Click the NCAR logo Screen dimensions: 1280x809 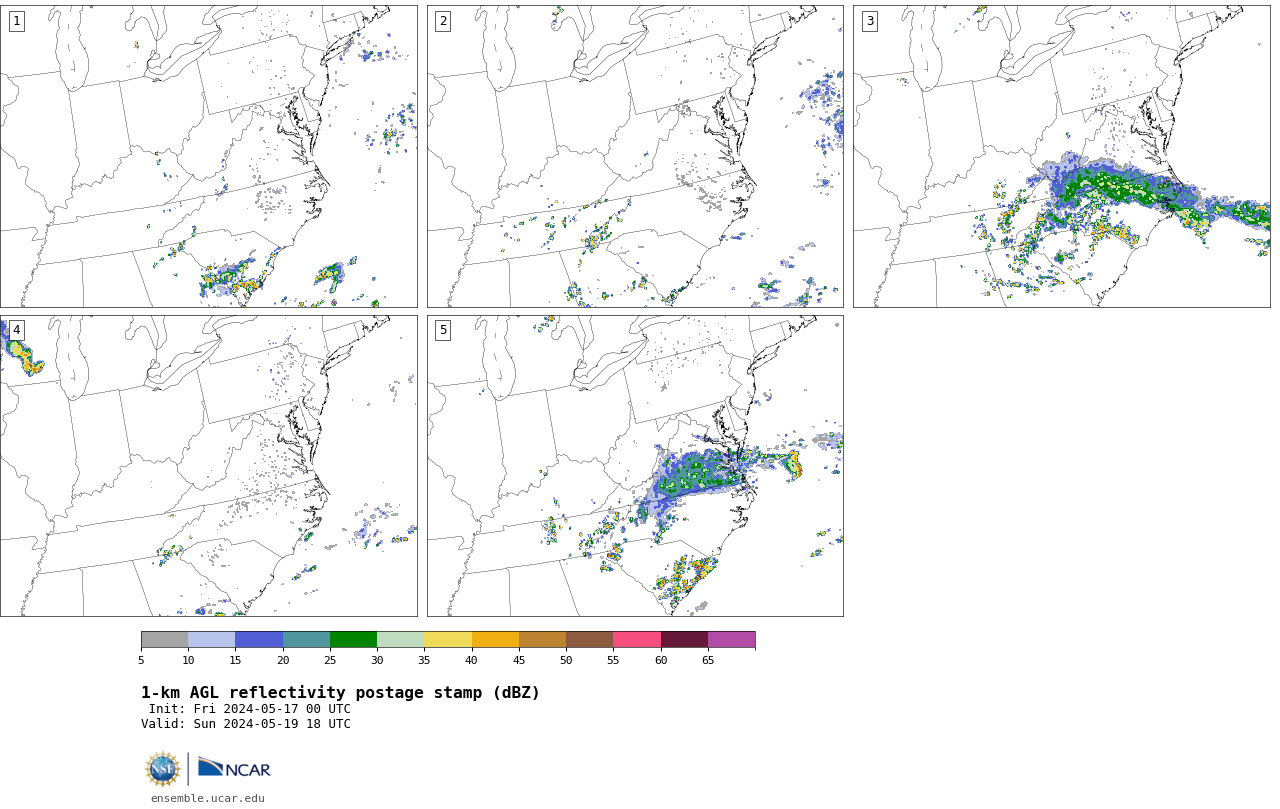pyautogui.click(x=234, y=768)
